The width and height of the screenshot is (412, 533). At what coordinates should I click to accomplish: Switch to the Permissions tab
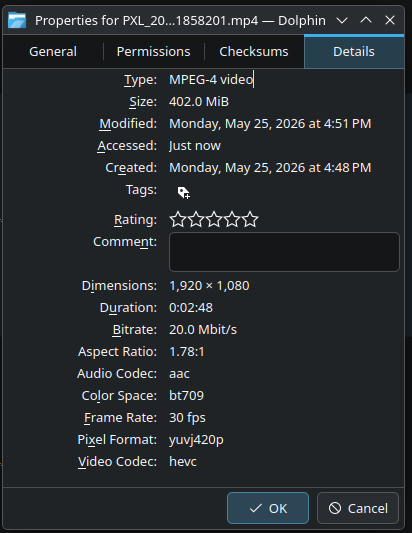tap(153, 52)
